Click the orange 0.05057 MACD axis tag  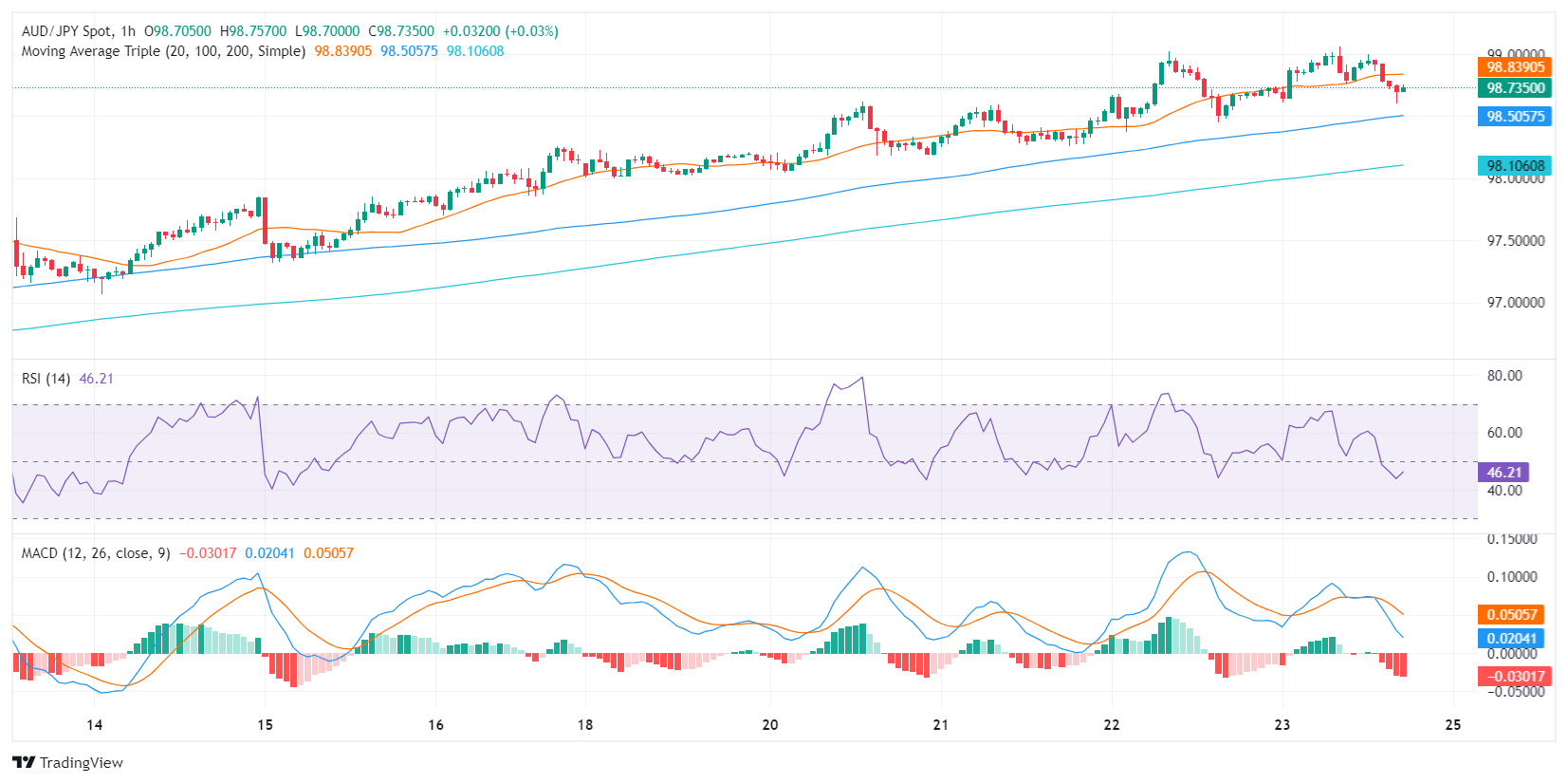click(x=1510, y=614)
